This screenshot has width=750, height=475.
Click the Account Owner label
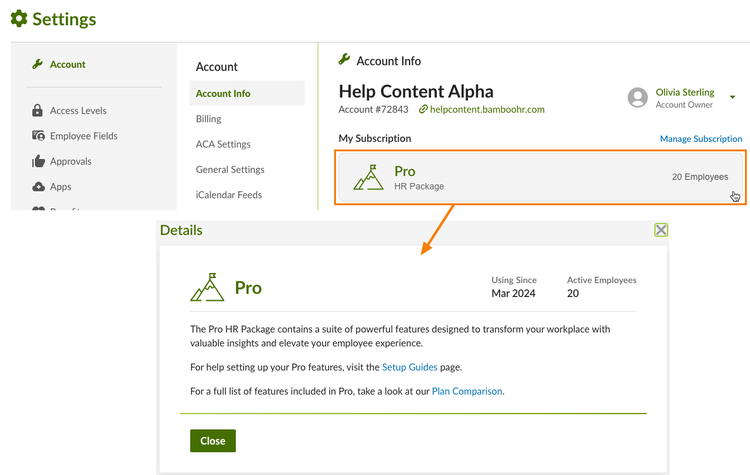pyautogui.click(x=684, y=105)
